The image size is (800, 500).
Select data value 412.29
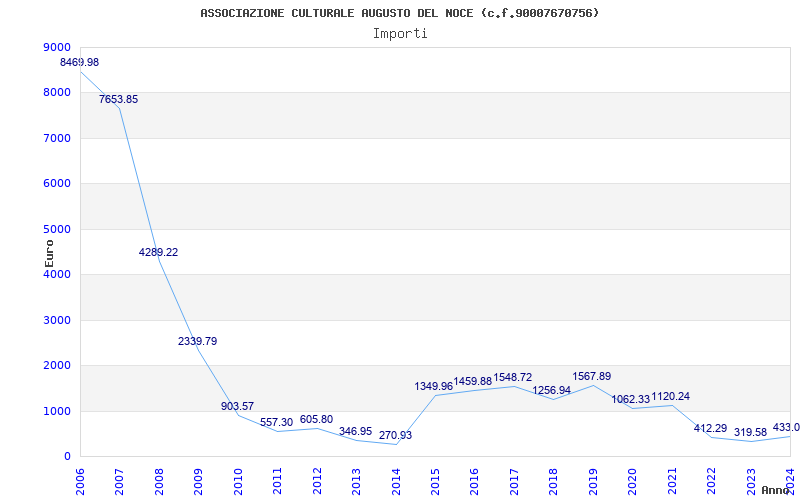click(710, 429)
